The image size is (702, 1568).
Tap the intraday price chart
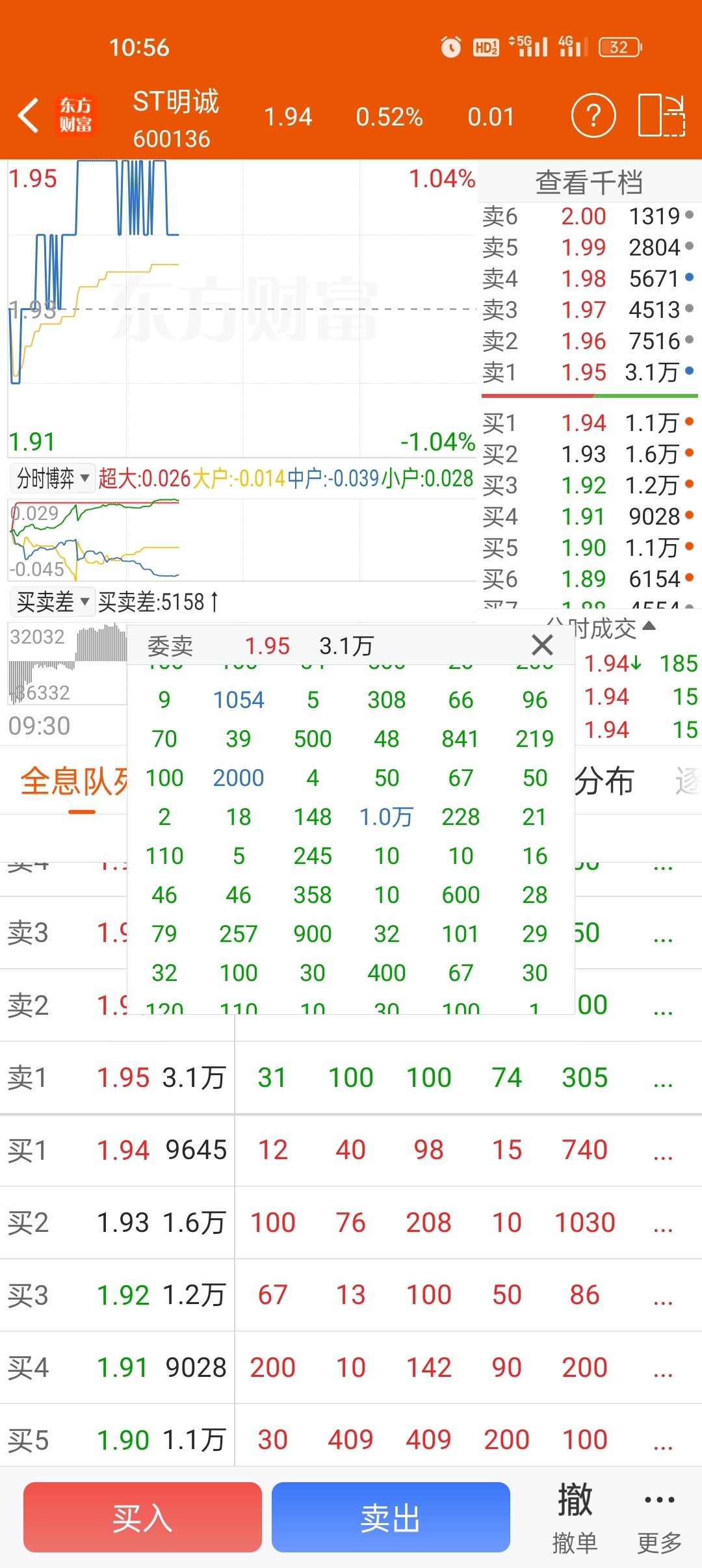242,308
